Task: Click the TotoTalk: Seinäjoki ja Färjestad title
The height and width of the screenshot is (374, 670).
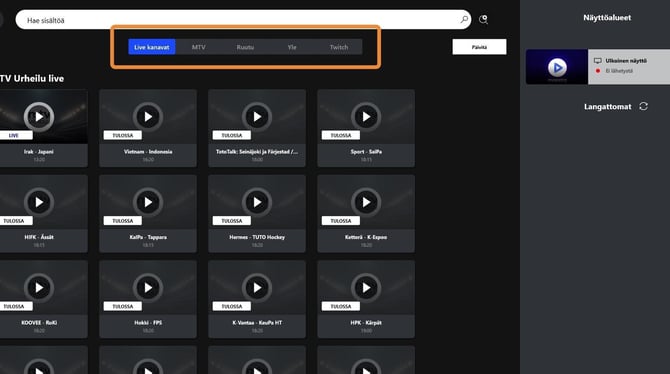Action: (x=257, y=152)
